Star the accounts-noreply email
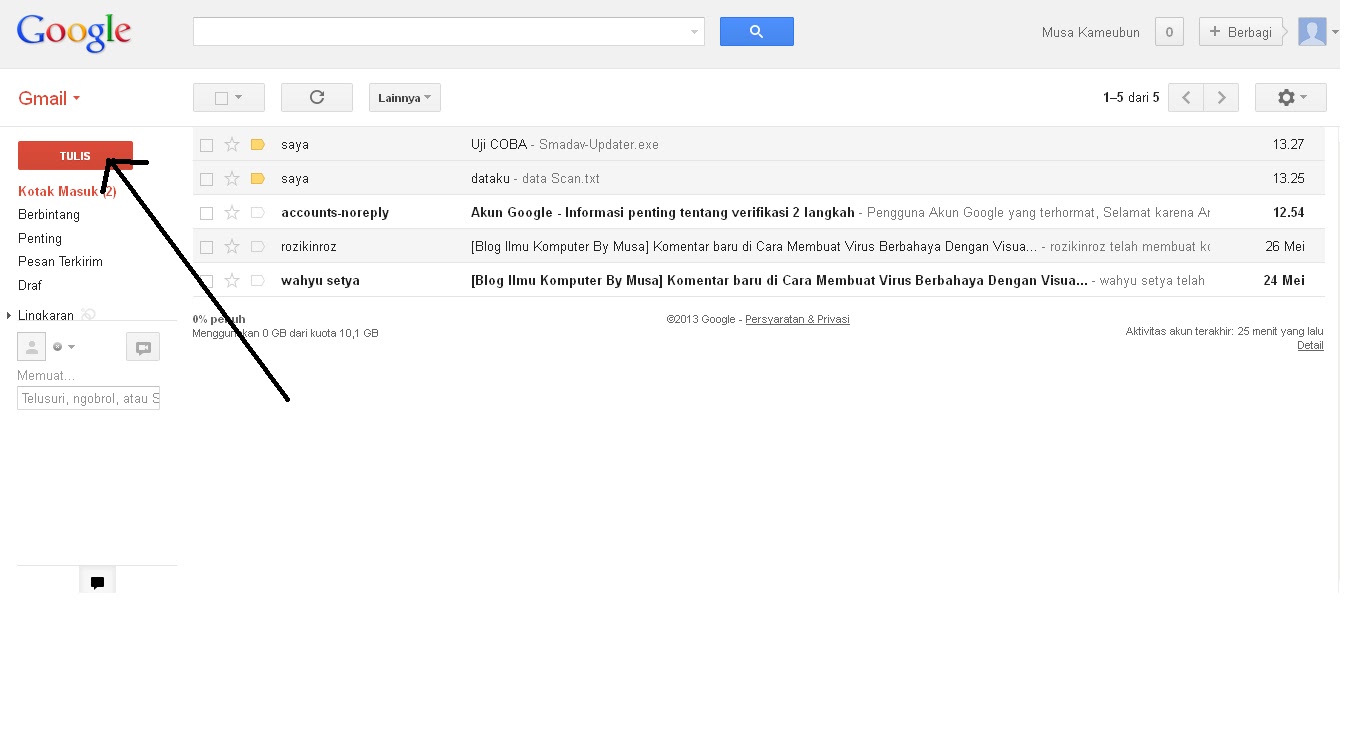1351x735 pixels. click(232, 212)
